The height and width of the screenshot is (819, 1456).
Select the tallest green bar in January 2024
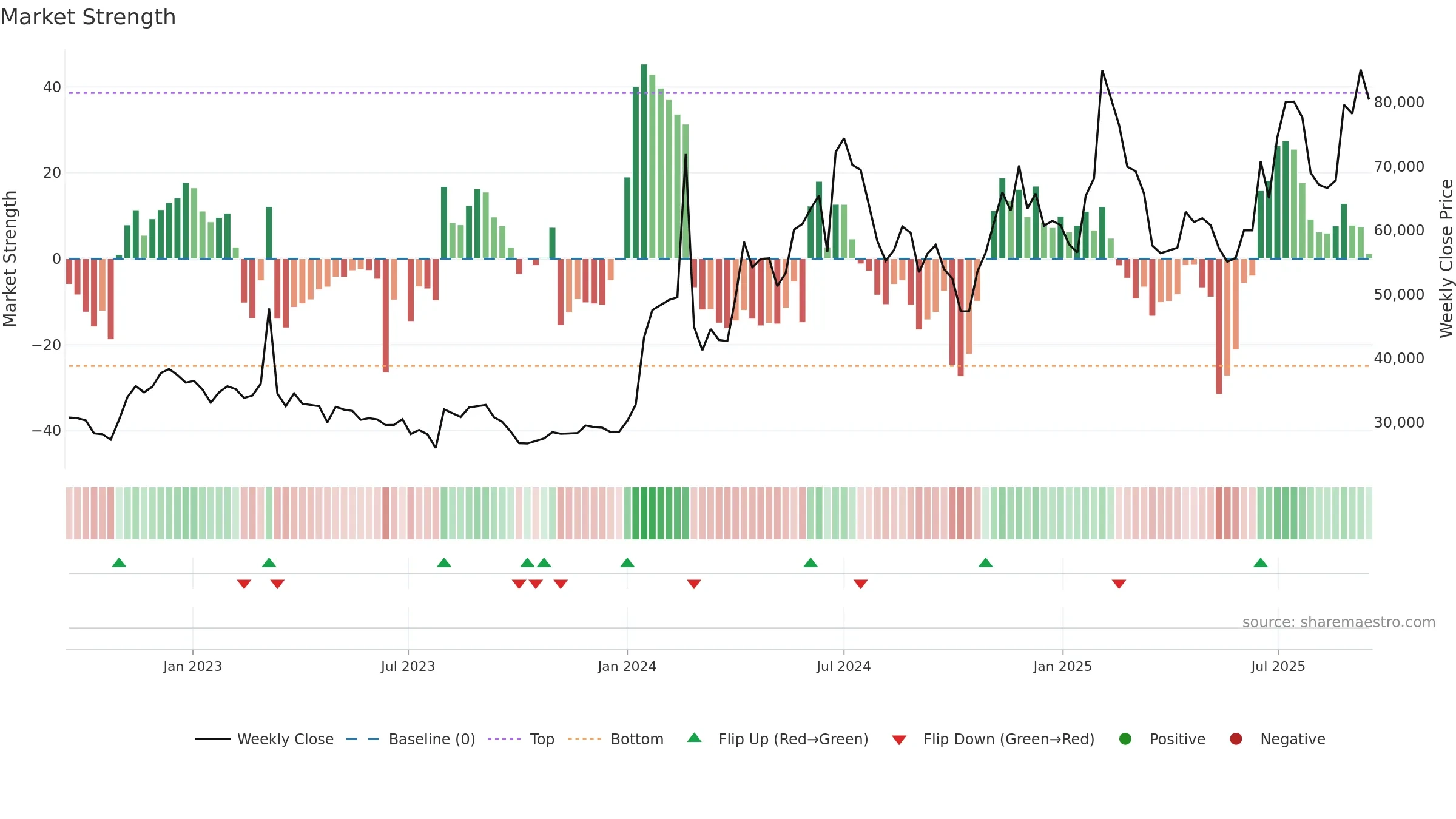644,161
